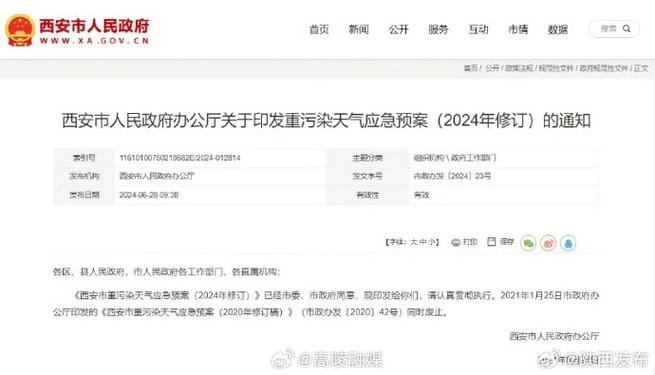Set font size to 中

pos(423,242)
